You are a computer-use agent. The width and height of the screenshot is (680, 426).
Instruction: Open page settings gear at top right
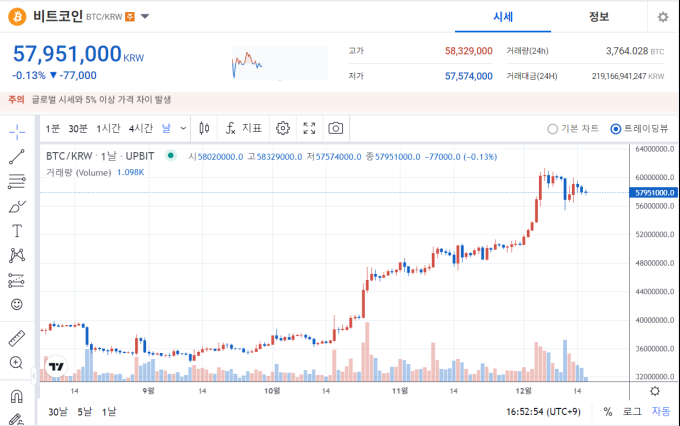point(663,17)
